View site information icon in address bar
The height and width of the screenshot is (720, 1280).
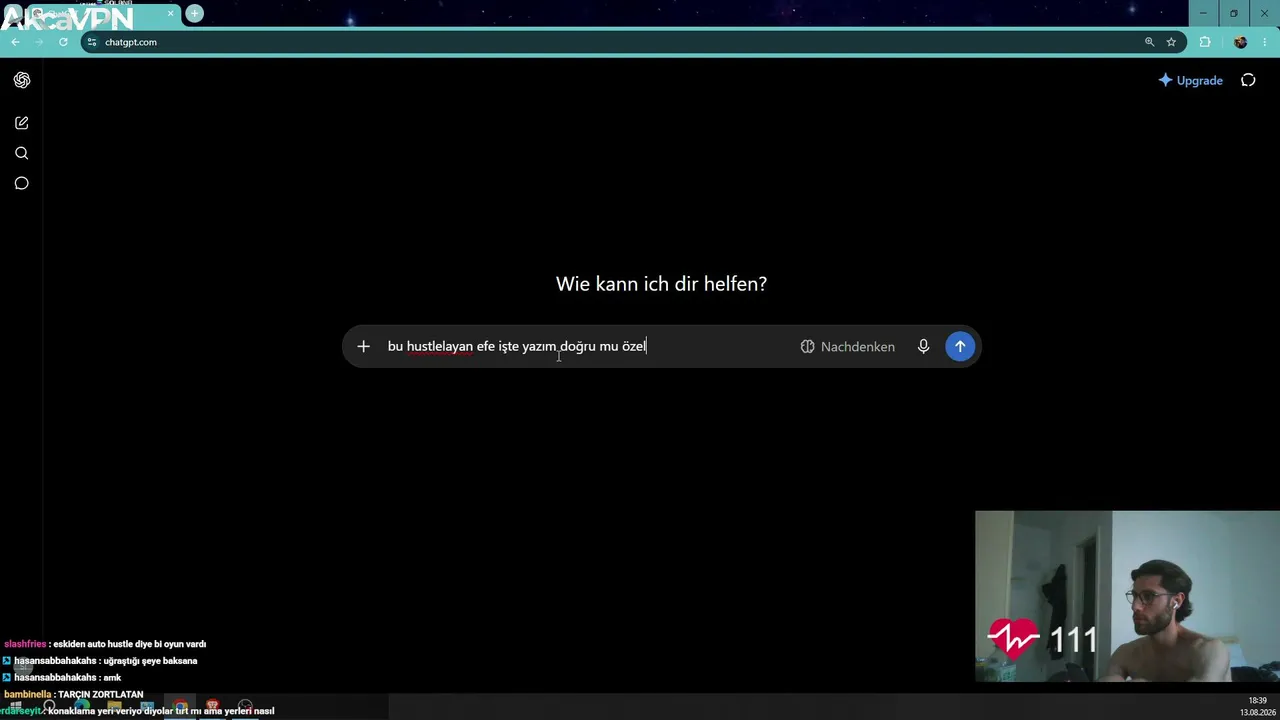pos(92,42)
